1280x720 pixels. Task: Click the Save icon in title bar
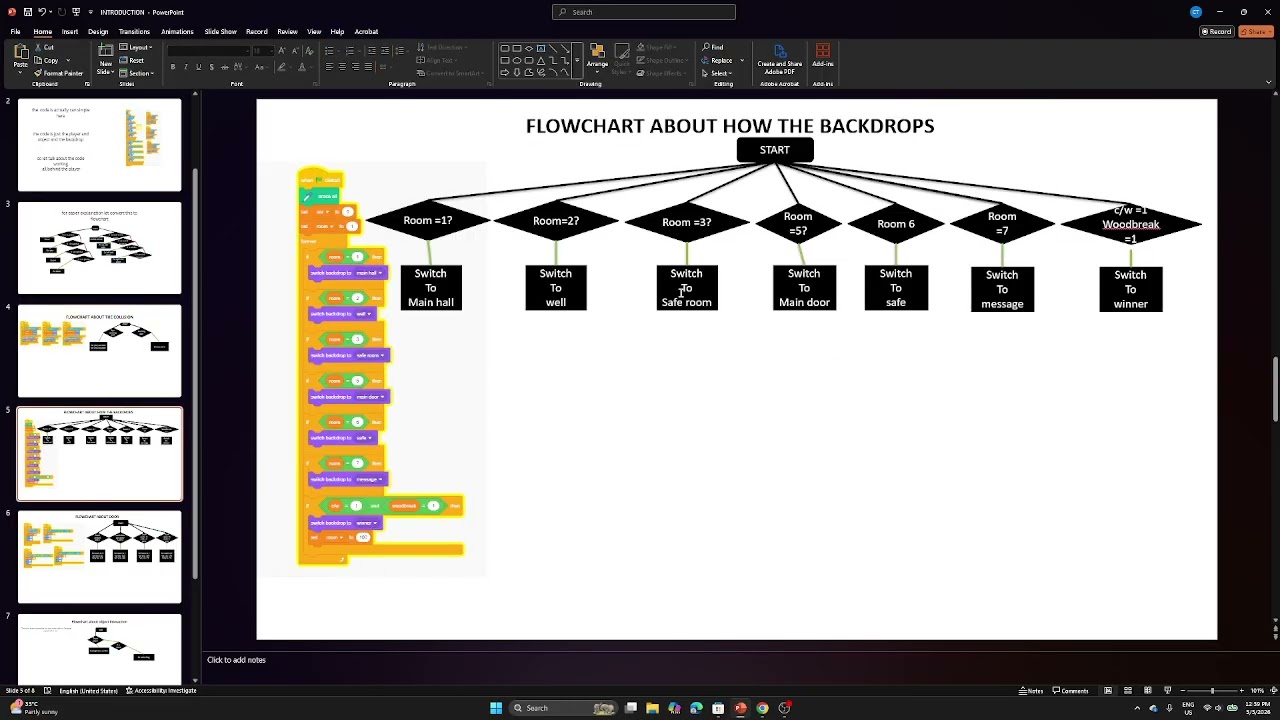(x=27, y=12)
